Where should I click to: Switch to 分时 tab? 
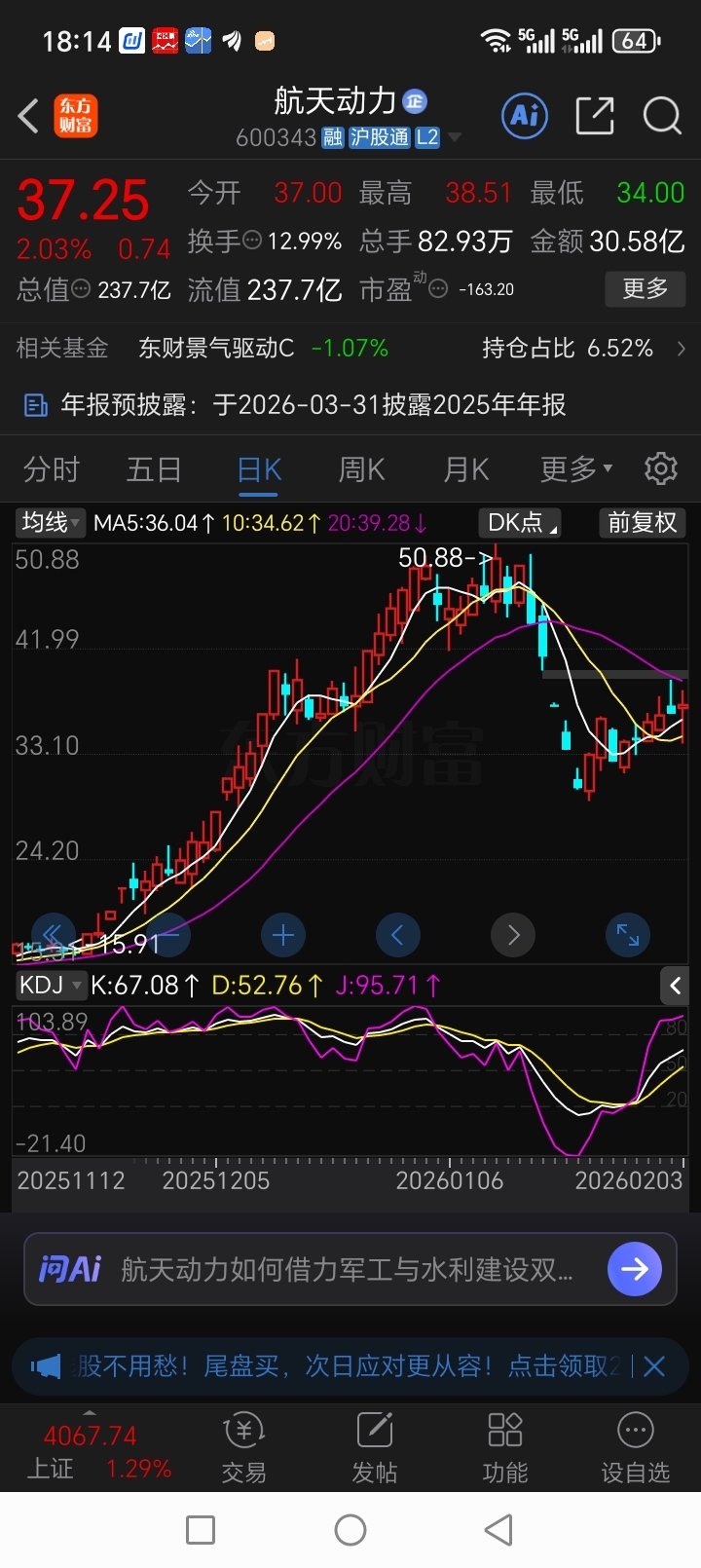52,469
